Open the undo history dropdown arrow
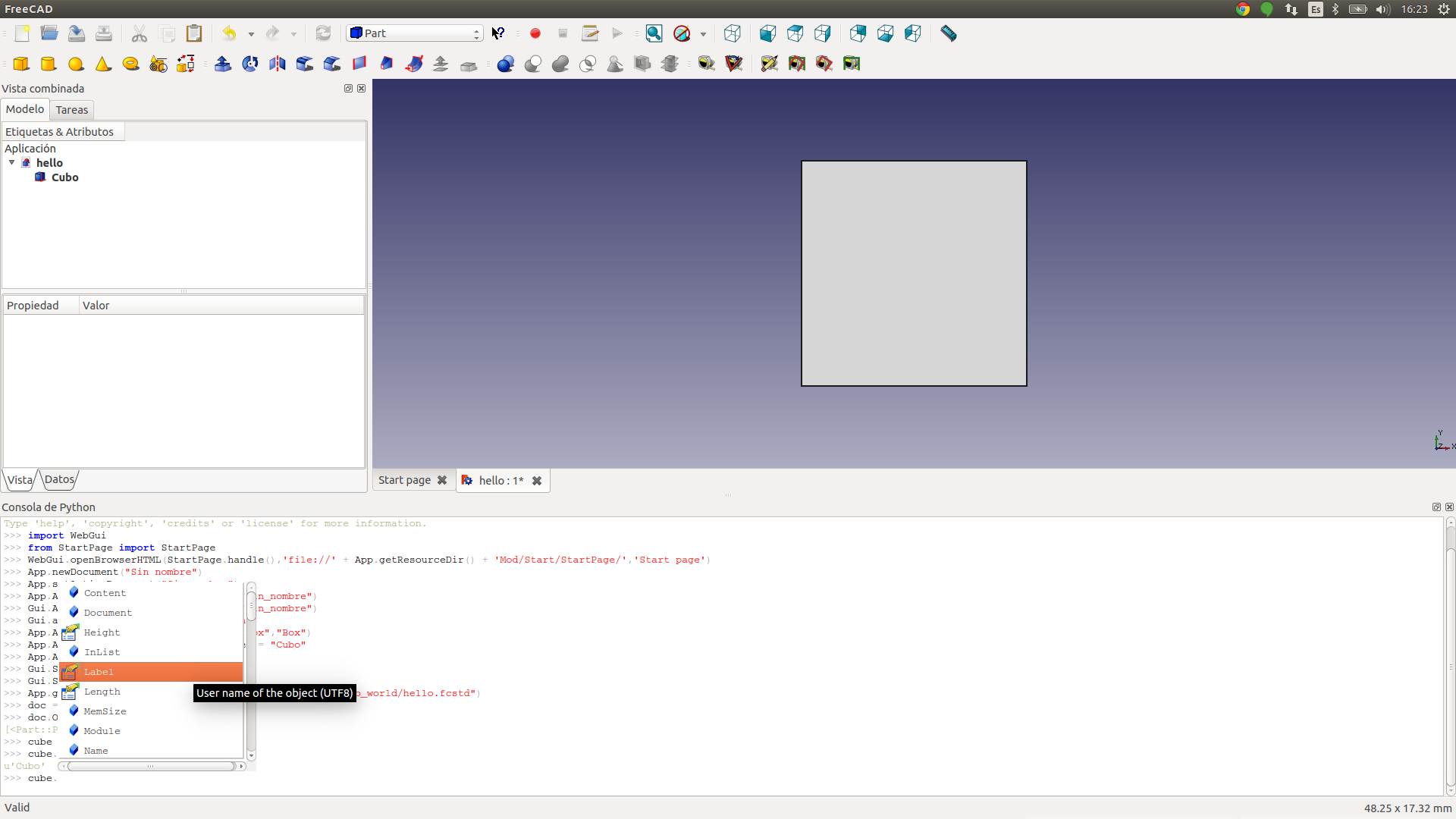 click(x=251, y=34)
